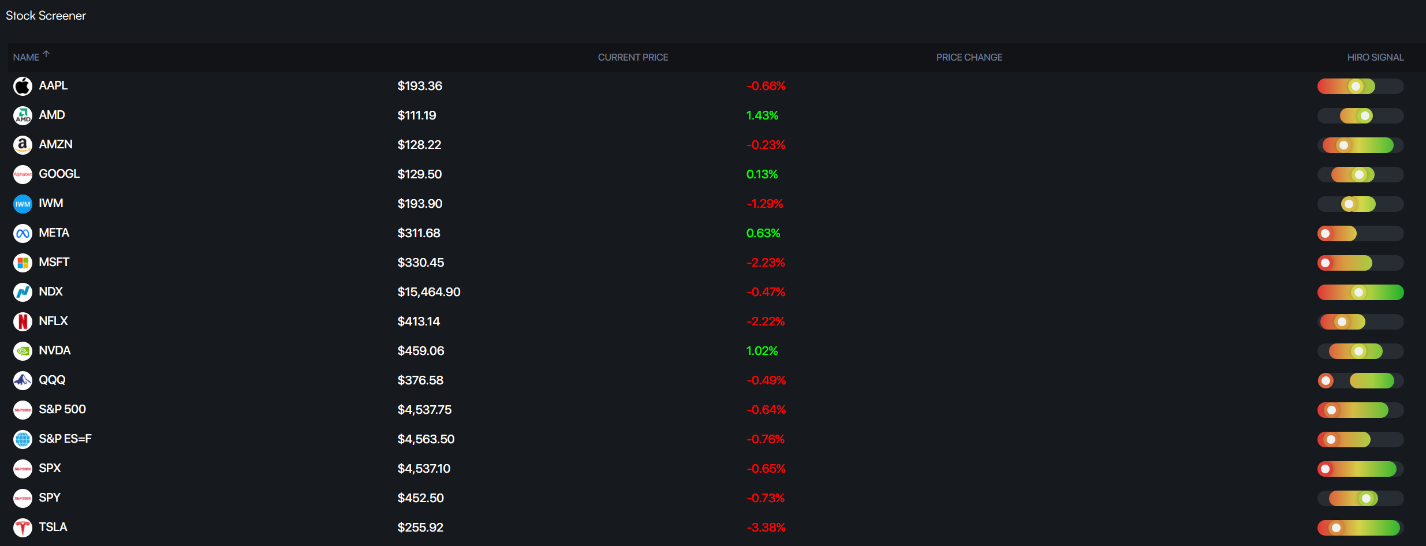This screenshot has width=1426, height=546.
Task: Select the NVDA ticker name
Action: pyautogui.click(x=55, y=351)
